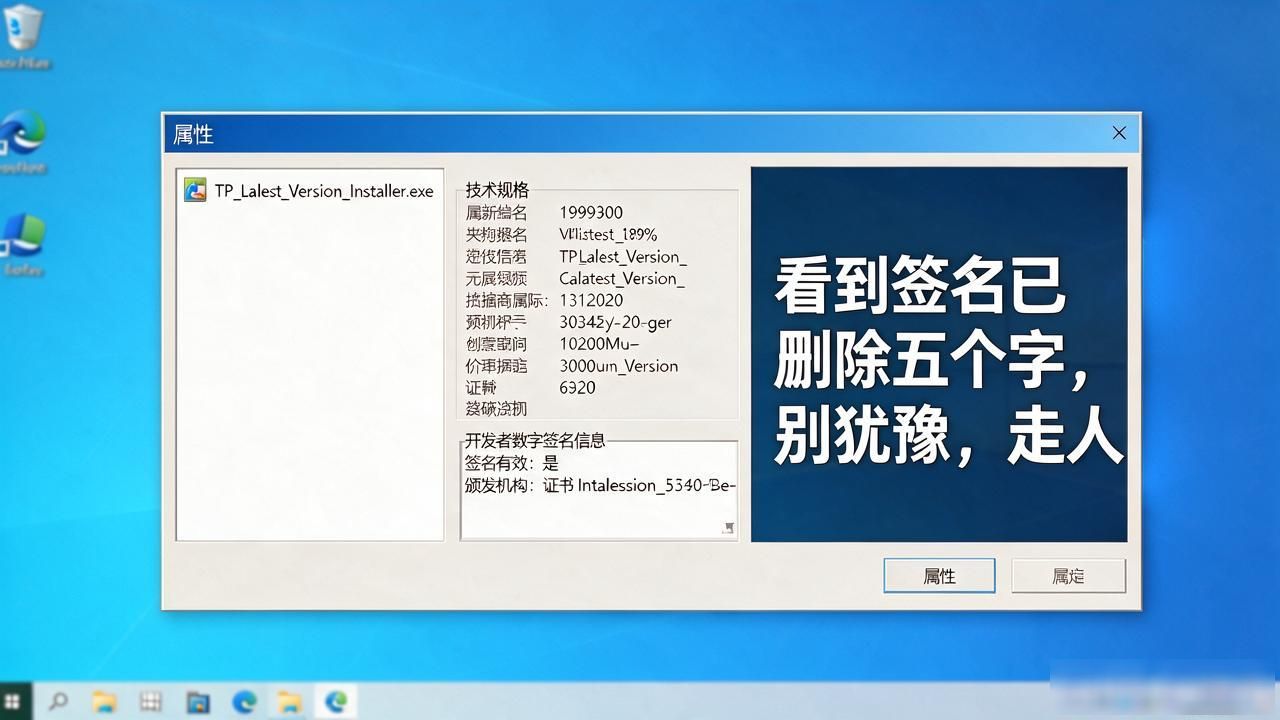Select value 1999300
The height and width of the screenshot is (720, 1280).
[x=591, y=212]
